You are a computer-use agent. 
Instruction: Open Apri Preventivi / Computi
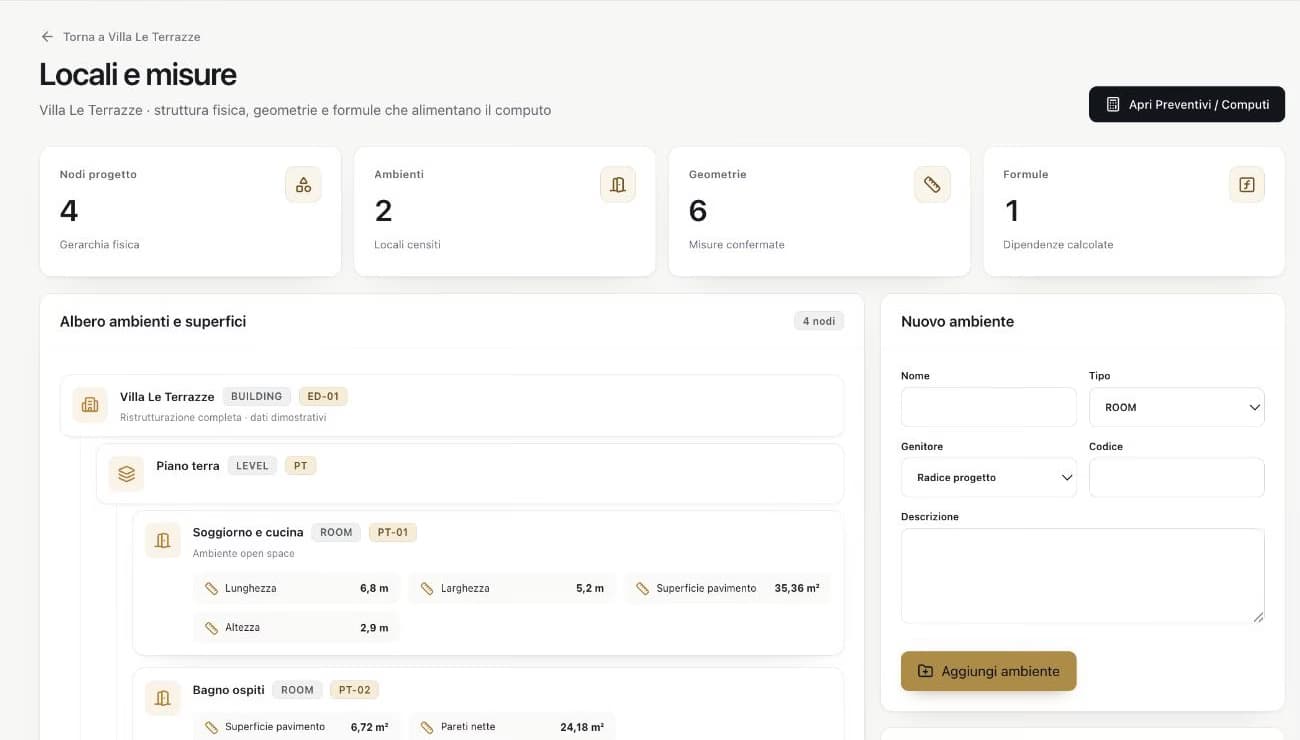(x=1187, y=104)
